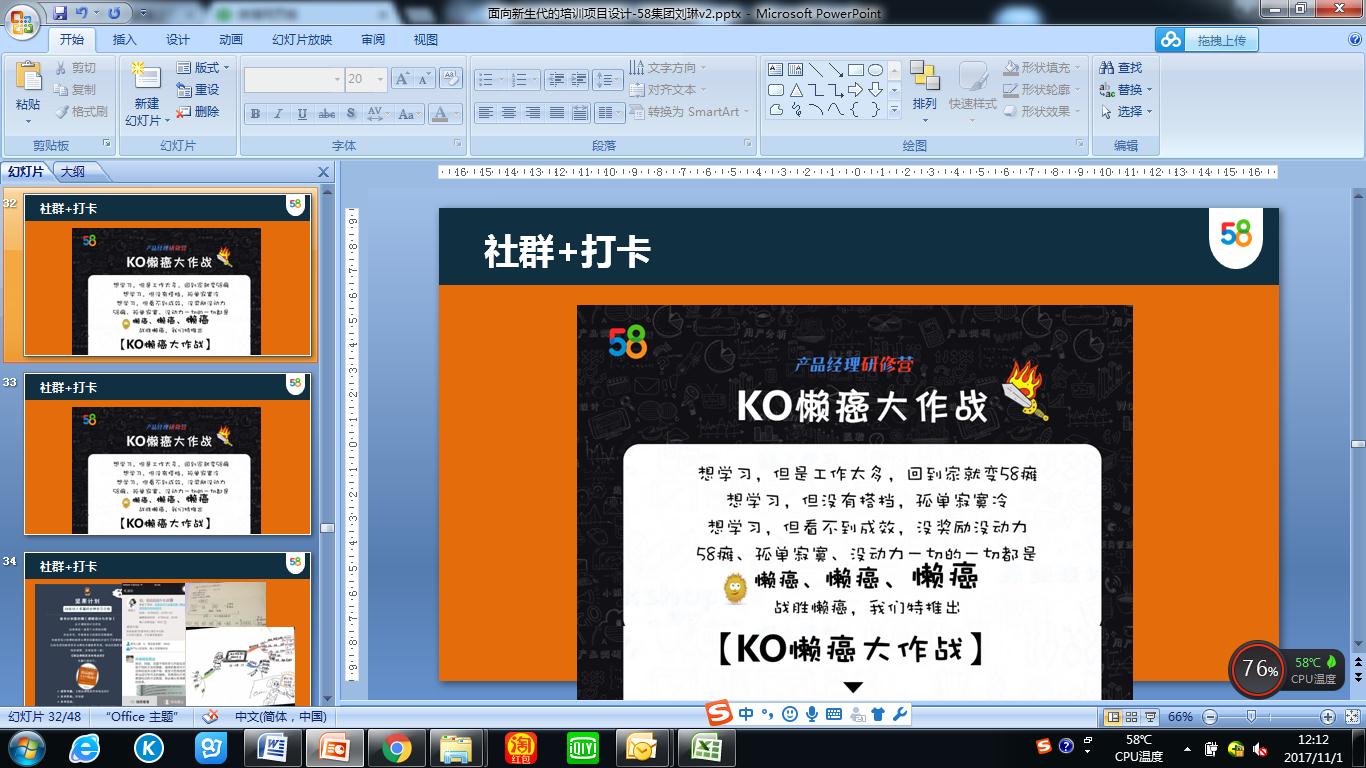This screenshot has height=768, width=1366.
Task: Click the New Slide (新建幻灯片) icon
Action: click(x=146, y=76)
